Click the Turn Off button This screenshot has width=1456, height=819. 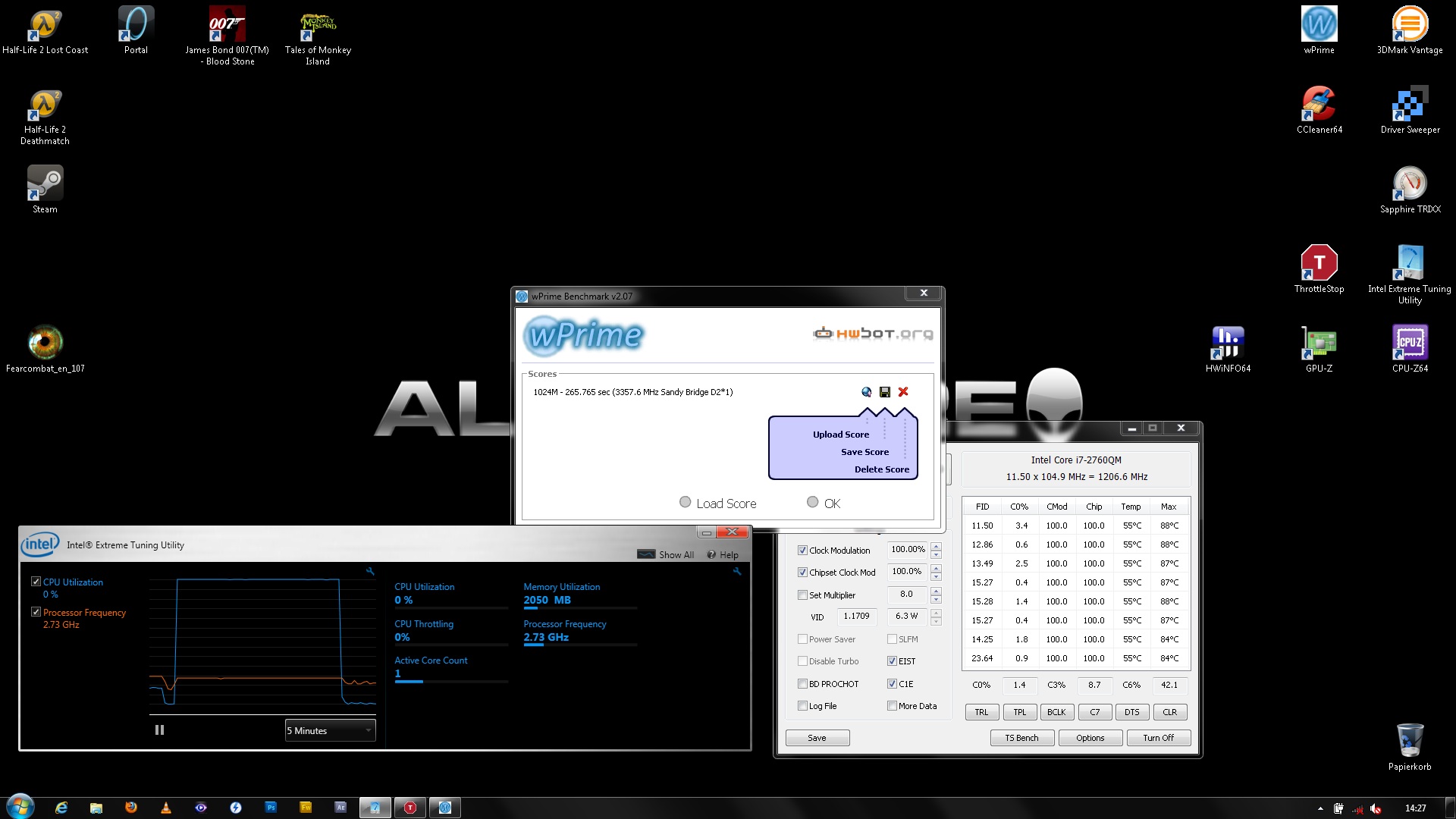point(1158,738)
